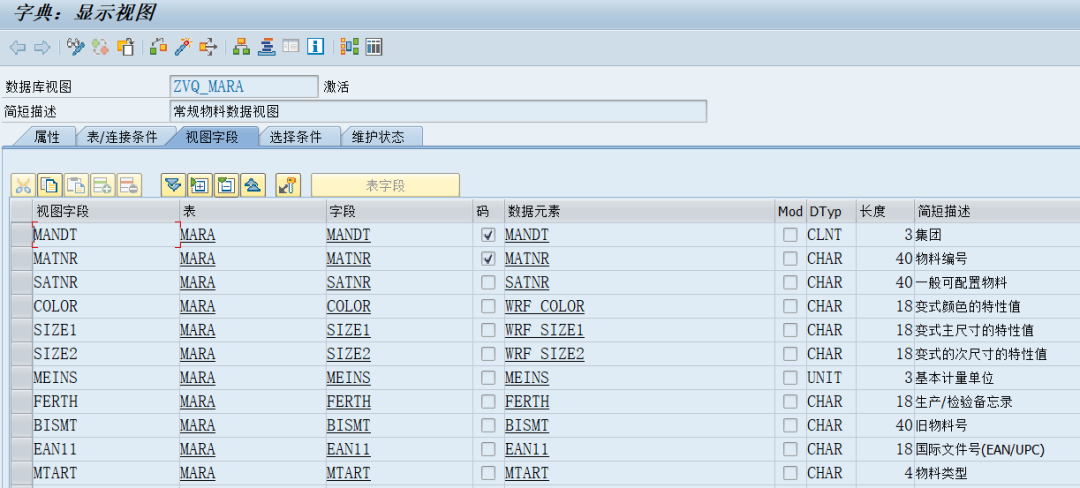Open the Where-Used List icon

tap(208, 47)
